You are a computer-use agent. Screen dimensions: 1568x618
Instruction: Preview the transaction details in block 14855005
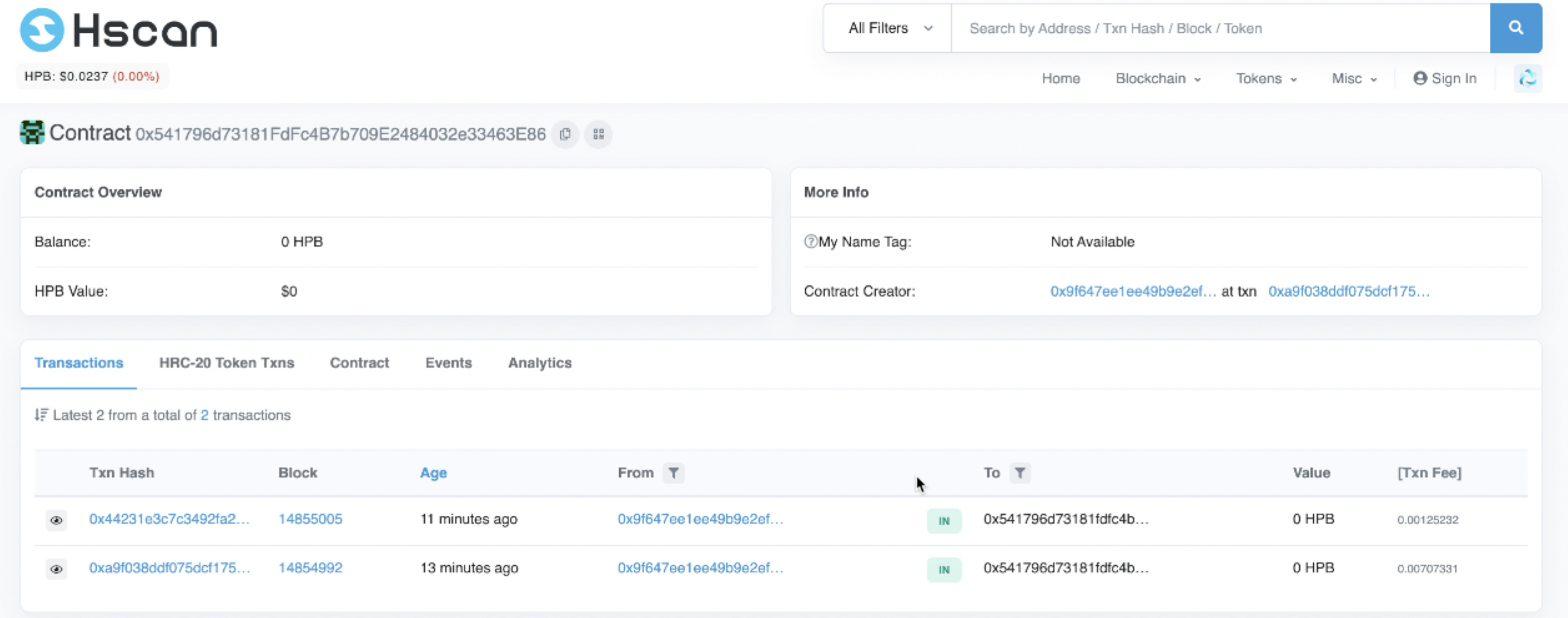pos(57,520)
